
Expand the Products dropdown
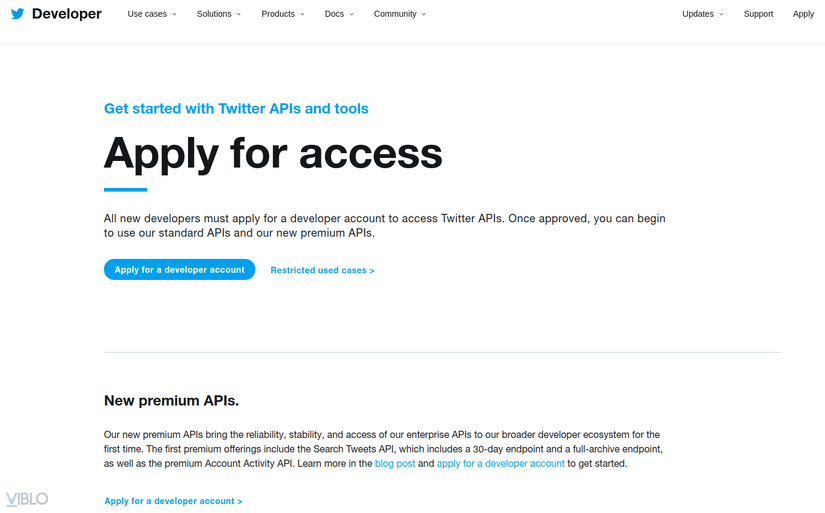(x=283, y=14)
